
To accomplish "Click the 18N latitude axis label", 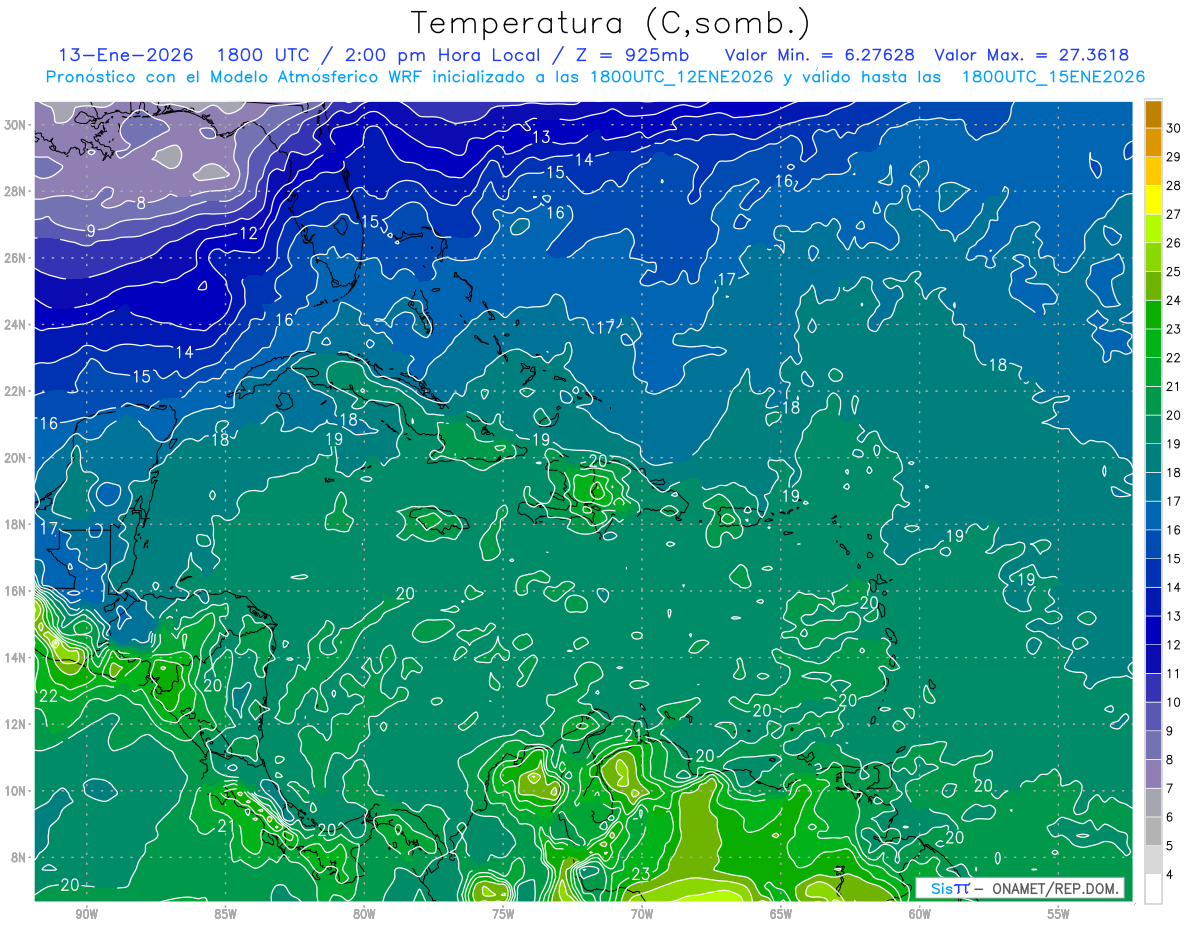I will coord(16,524).
